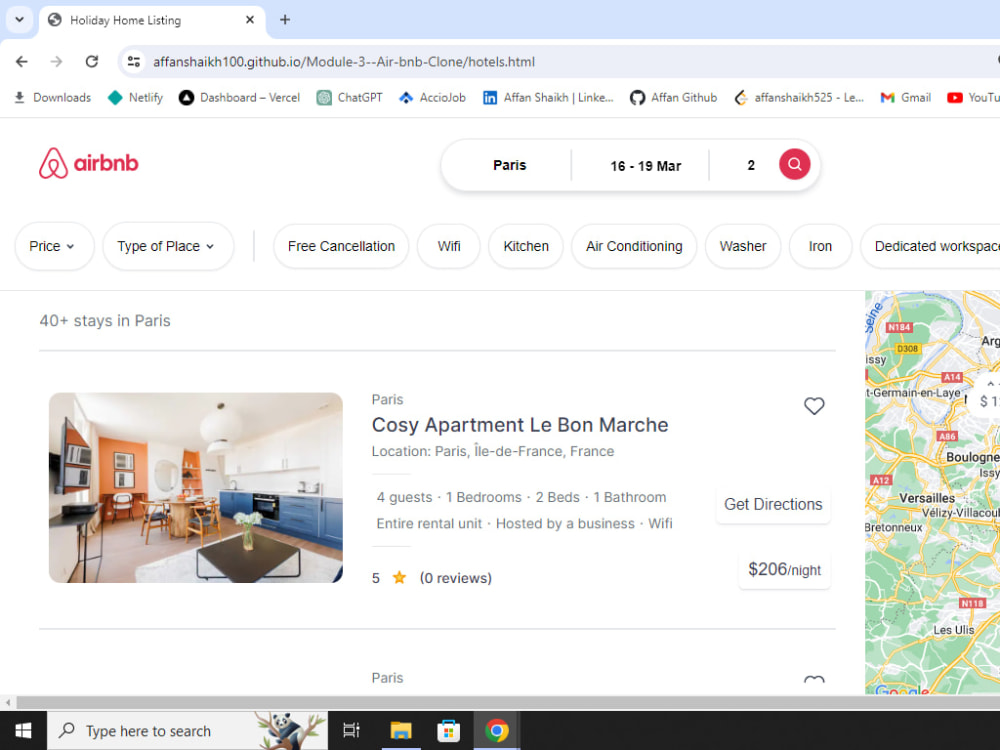
Task: Click the browser address bar URL
Action: (344, 62)
